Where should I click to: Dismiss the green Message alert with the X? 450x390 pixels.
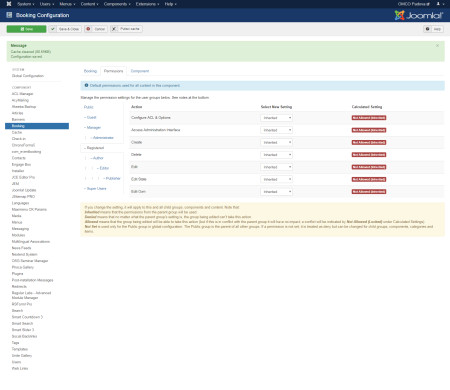coord(437,45)
